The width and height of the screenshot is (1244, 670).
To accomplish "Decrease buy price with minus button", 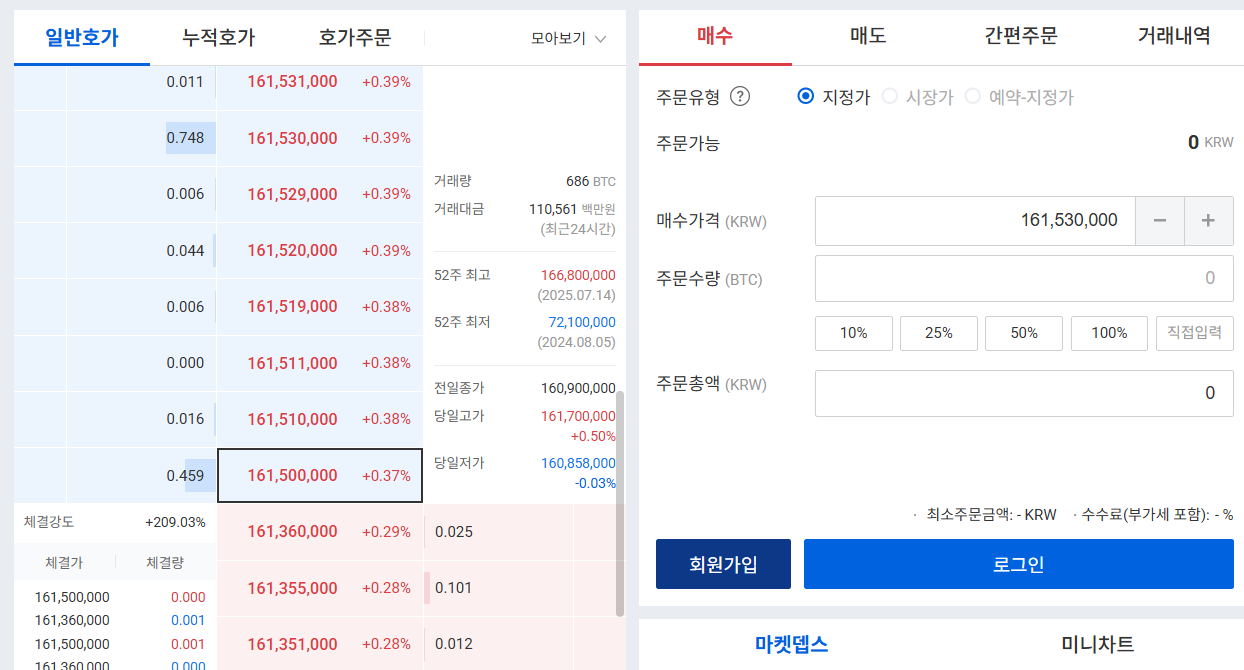I will pyautogui.click(x=1160, y=221).
